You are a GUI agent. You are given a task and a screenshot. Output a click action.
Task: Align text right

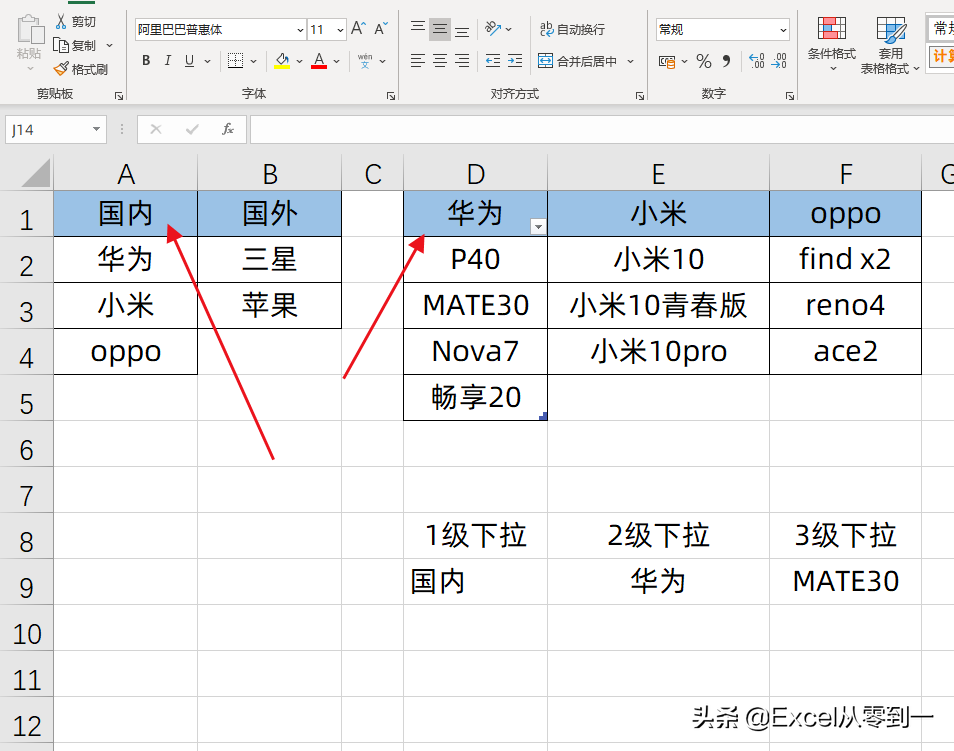click(462, 60)
